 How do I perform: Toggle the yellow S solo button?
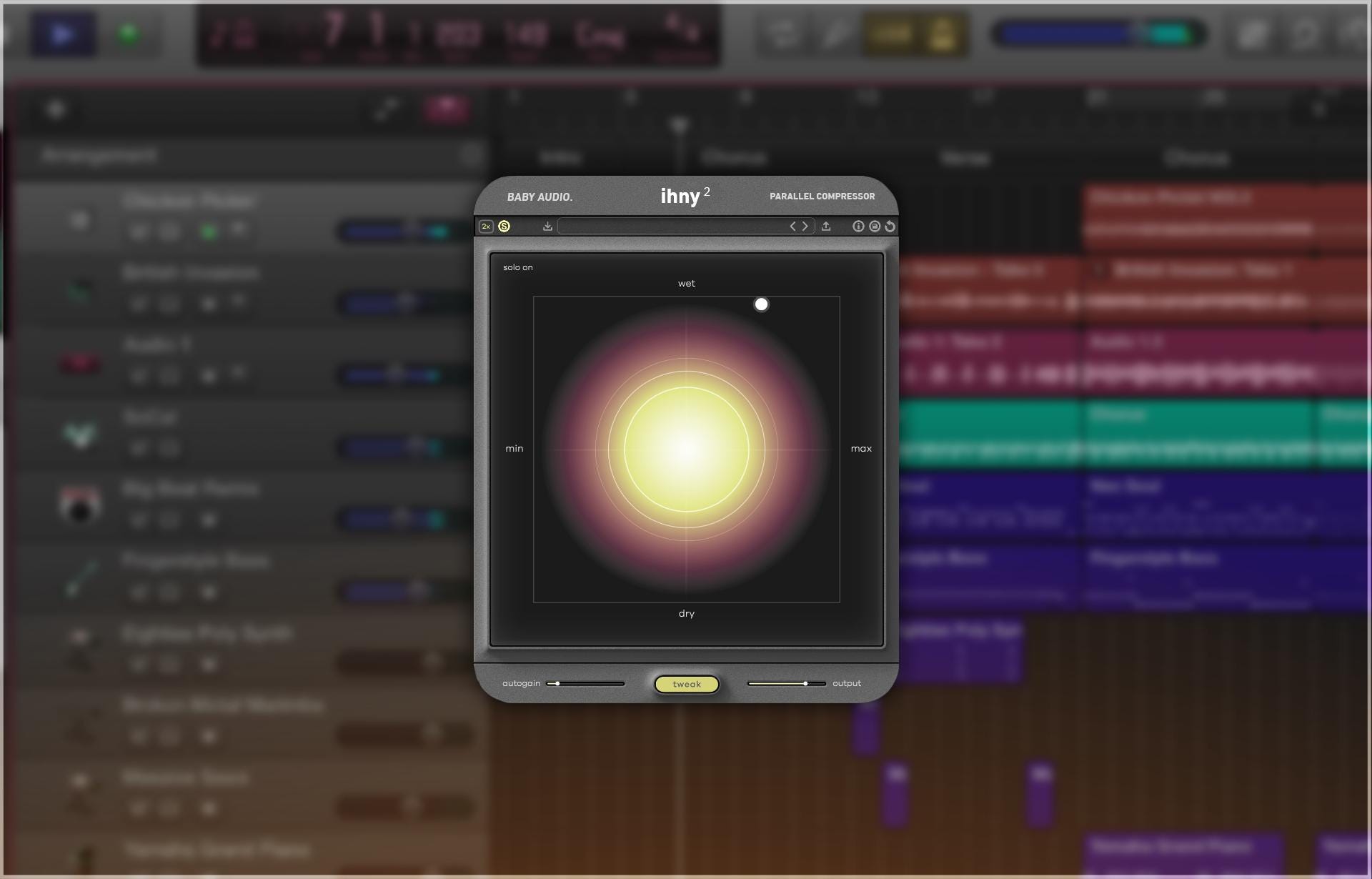click(504, 227)
